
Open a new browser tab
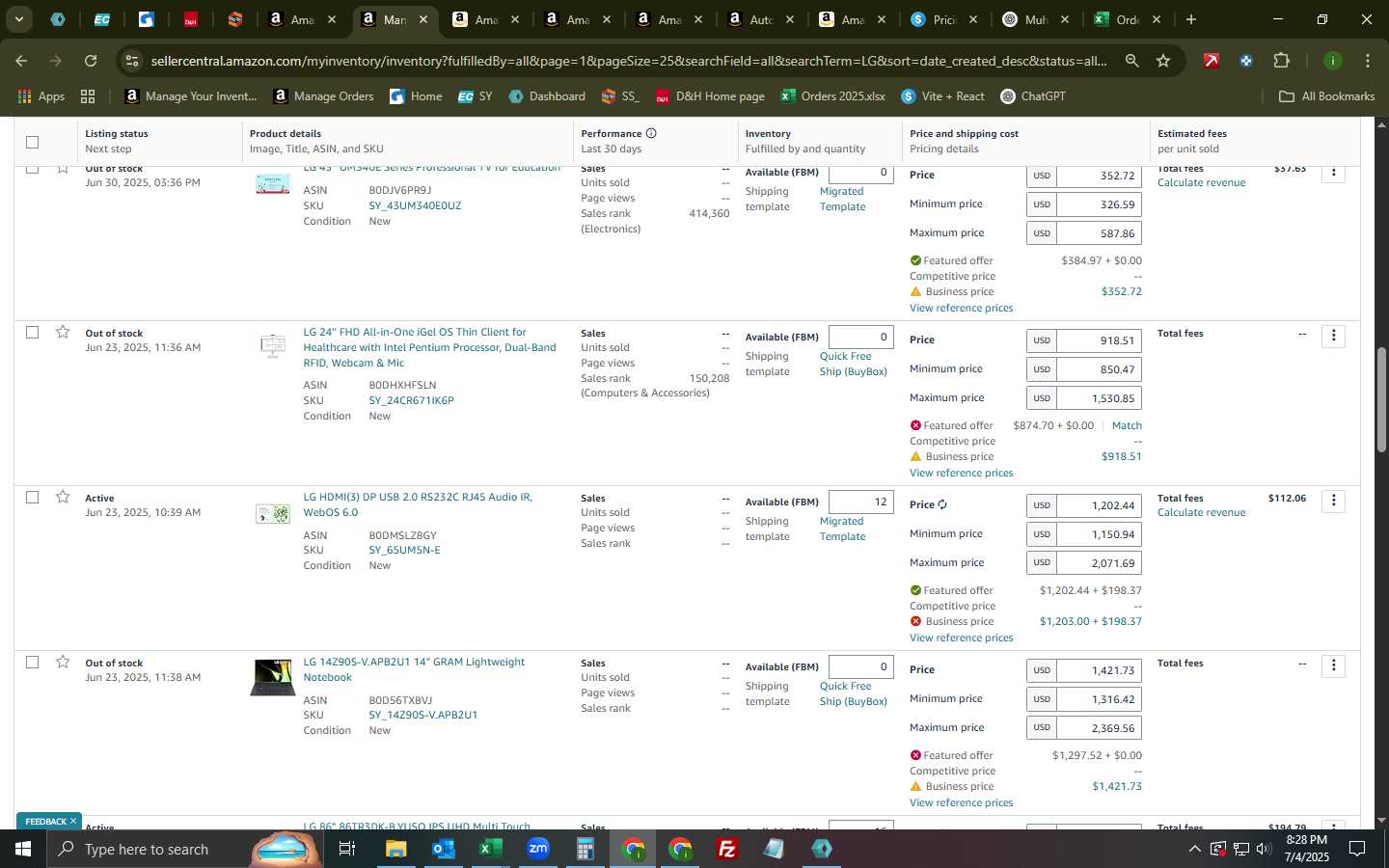pyautogui.click(x=1191, y=19)
